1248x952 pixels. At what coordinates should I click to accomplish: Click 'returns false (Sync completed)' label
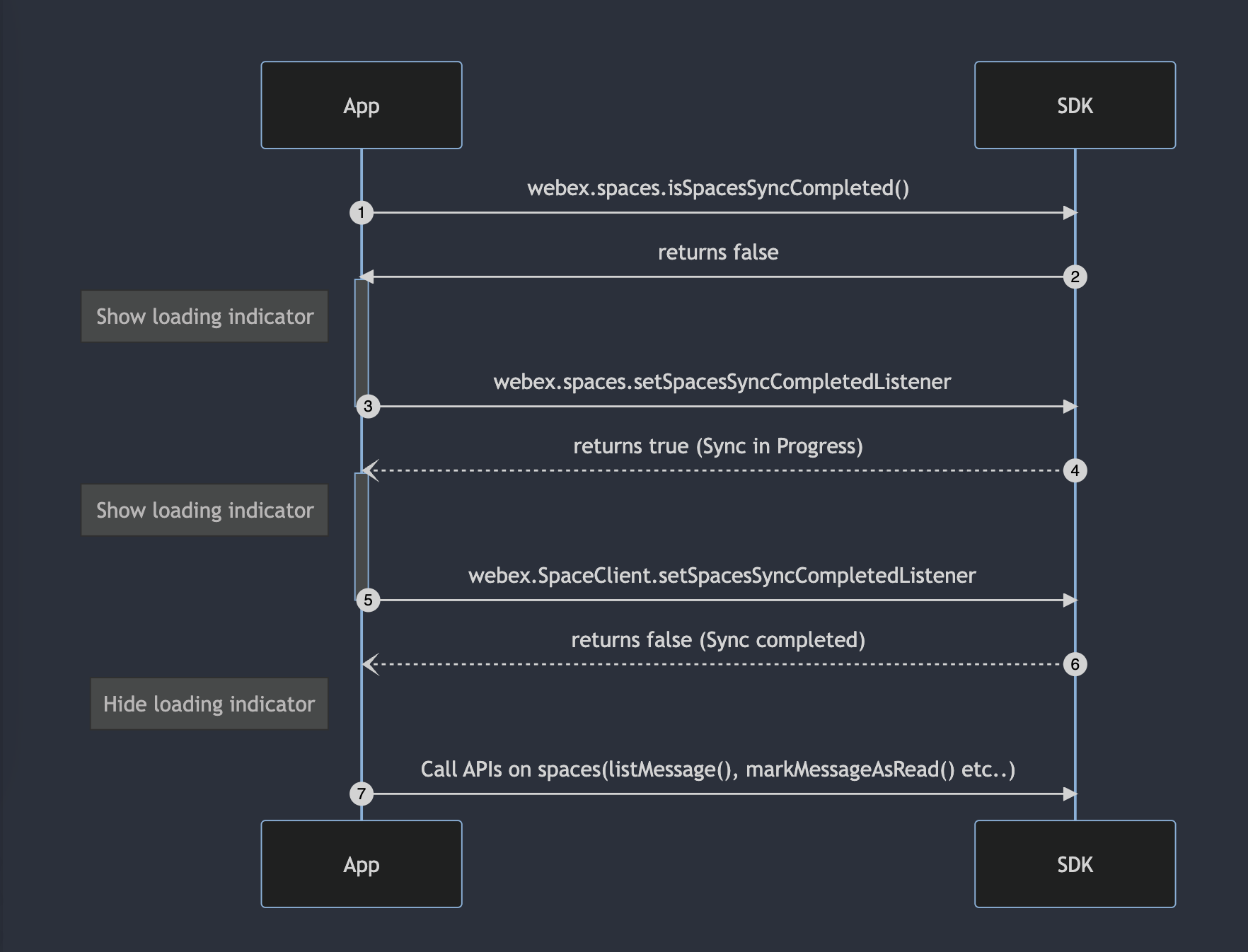pos(718,640)
